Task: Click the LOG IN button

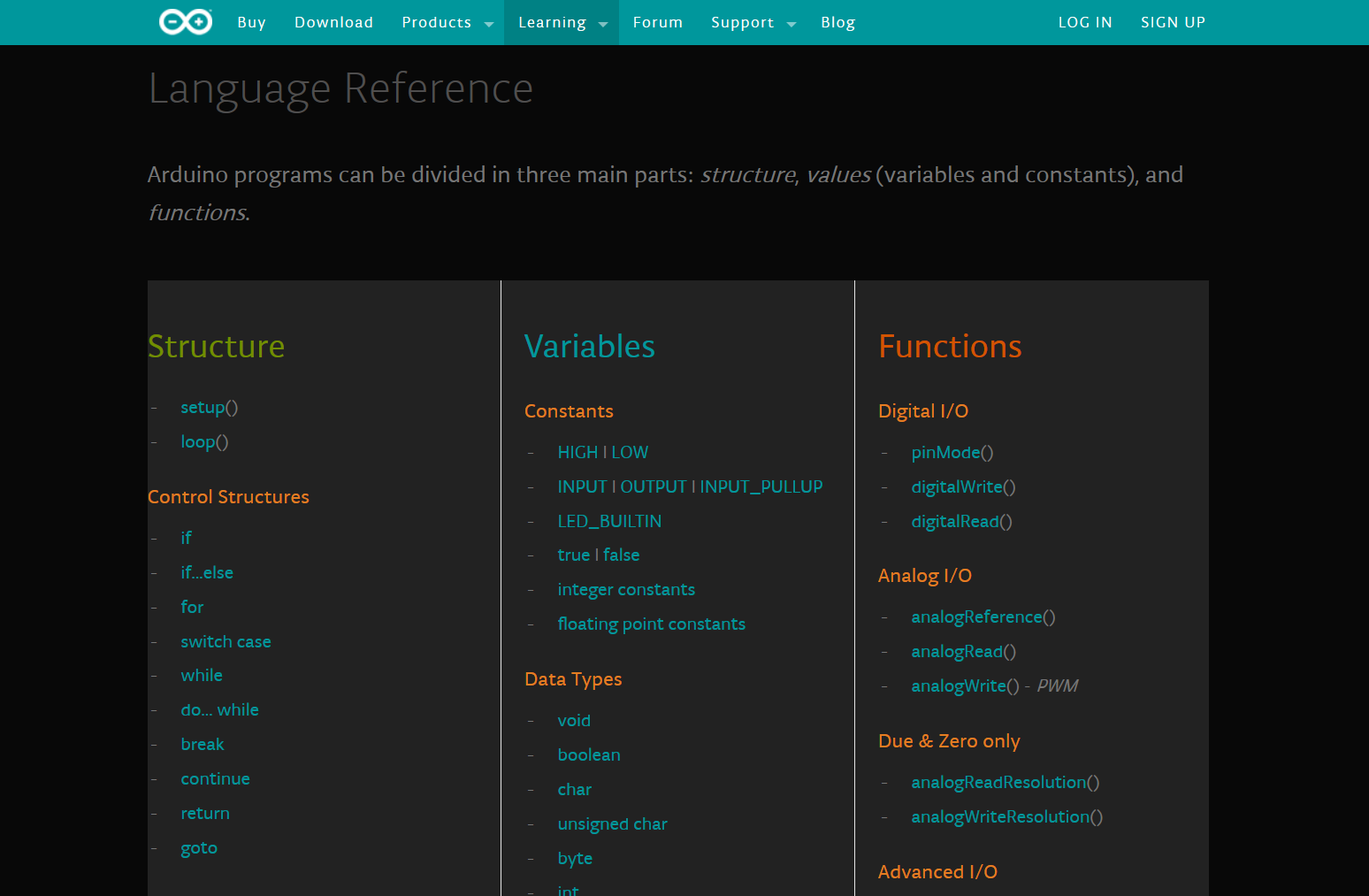Action: coord(1084,22)
